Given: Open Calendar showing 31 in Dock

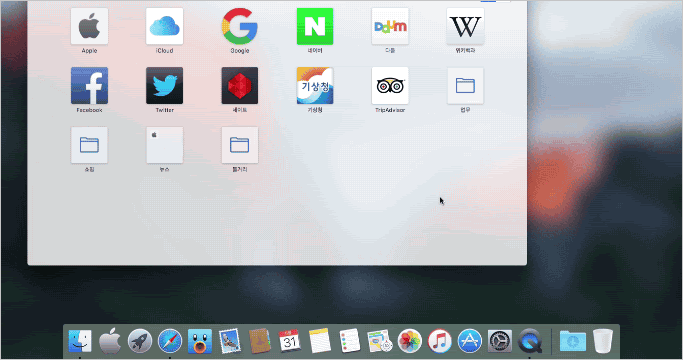Looking at the screenshot, I should [x=290, y=341].
